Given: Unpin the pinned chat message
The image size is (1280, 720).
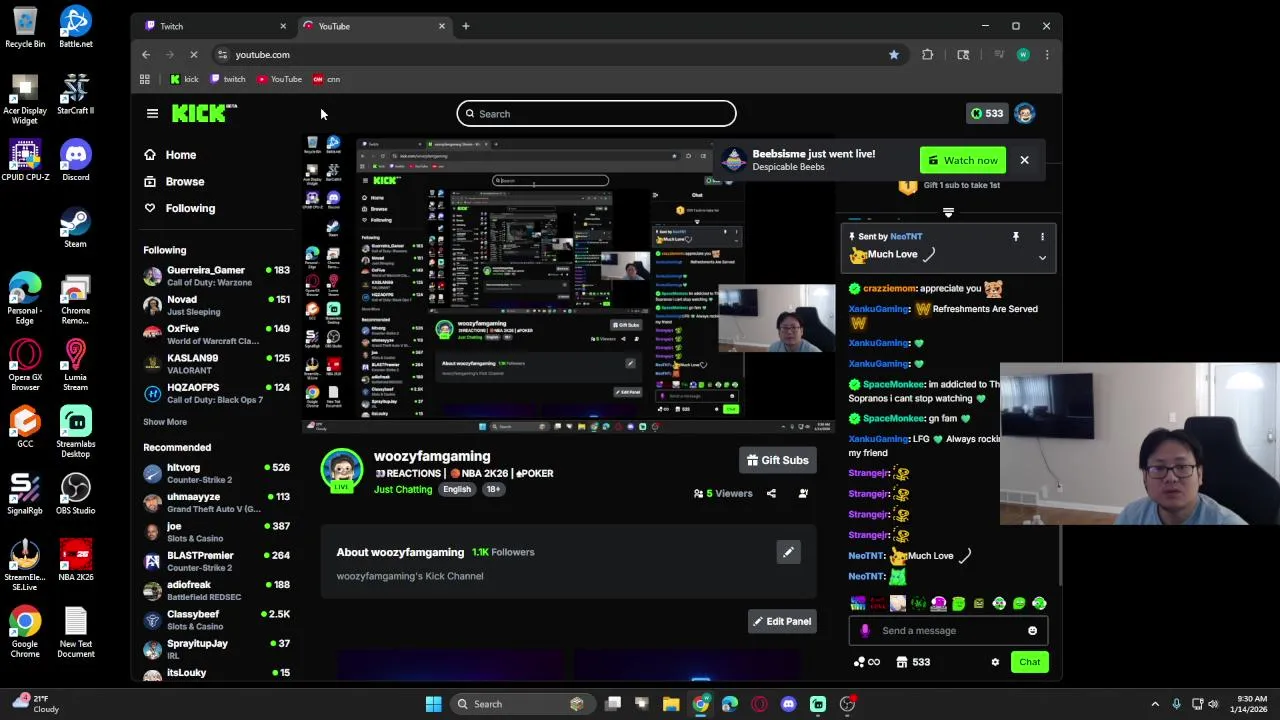Looking at the screenshot, I should [x=1015, y=237].
